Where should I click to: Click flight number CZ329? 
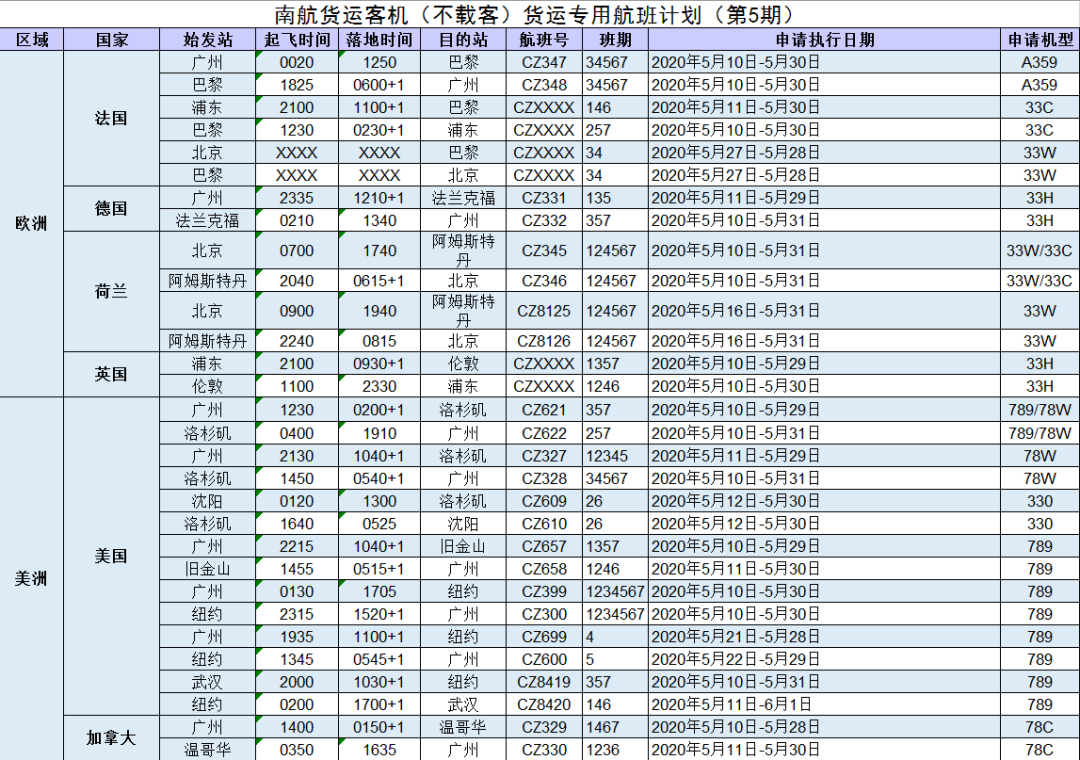[544, 727]
